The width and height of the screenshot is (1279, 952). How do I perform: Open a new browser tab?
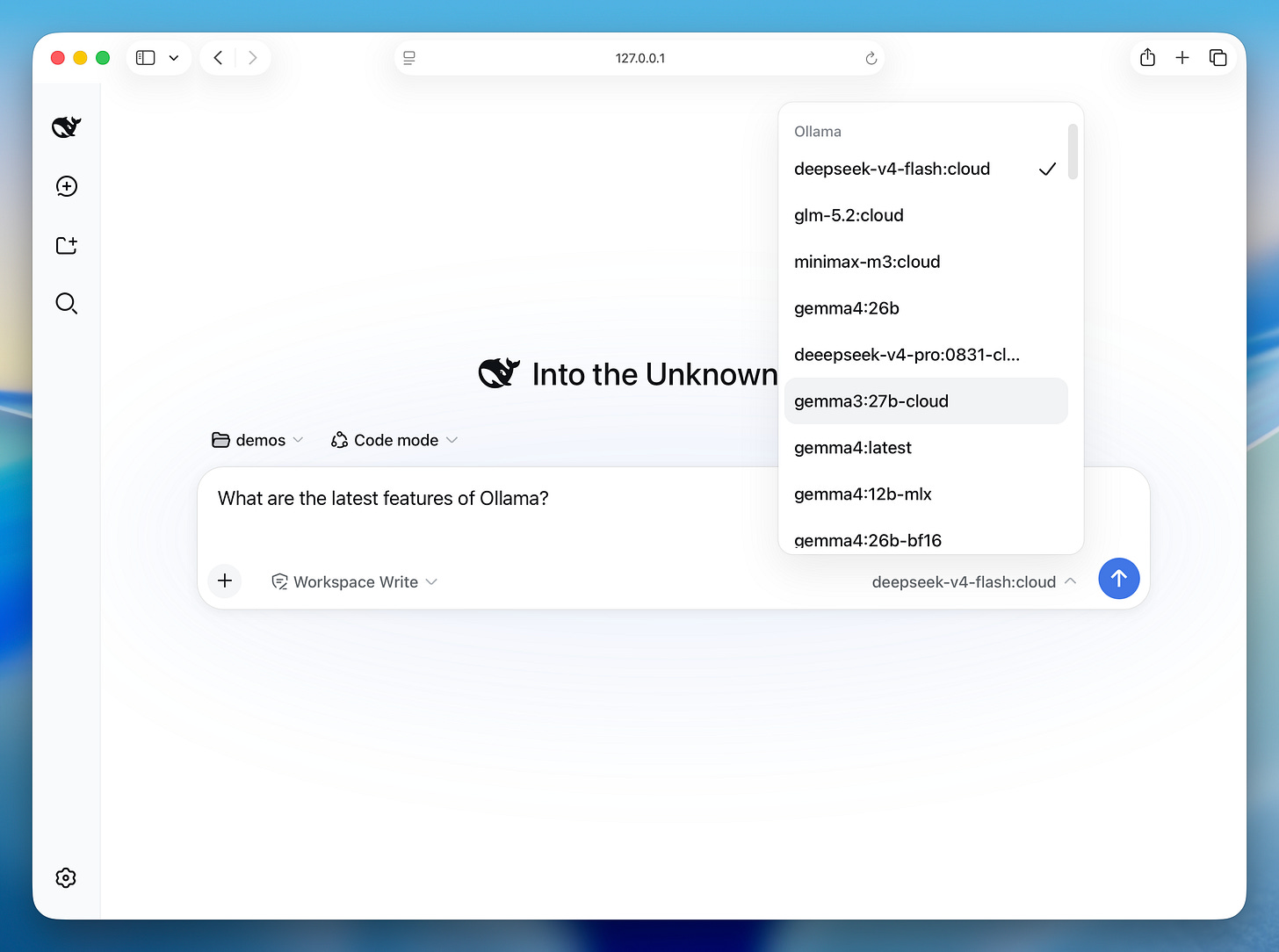pos(1182,58)
